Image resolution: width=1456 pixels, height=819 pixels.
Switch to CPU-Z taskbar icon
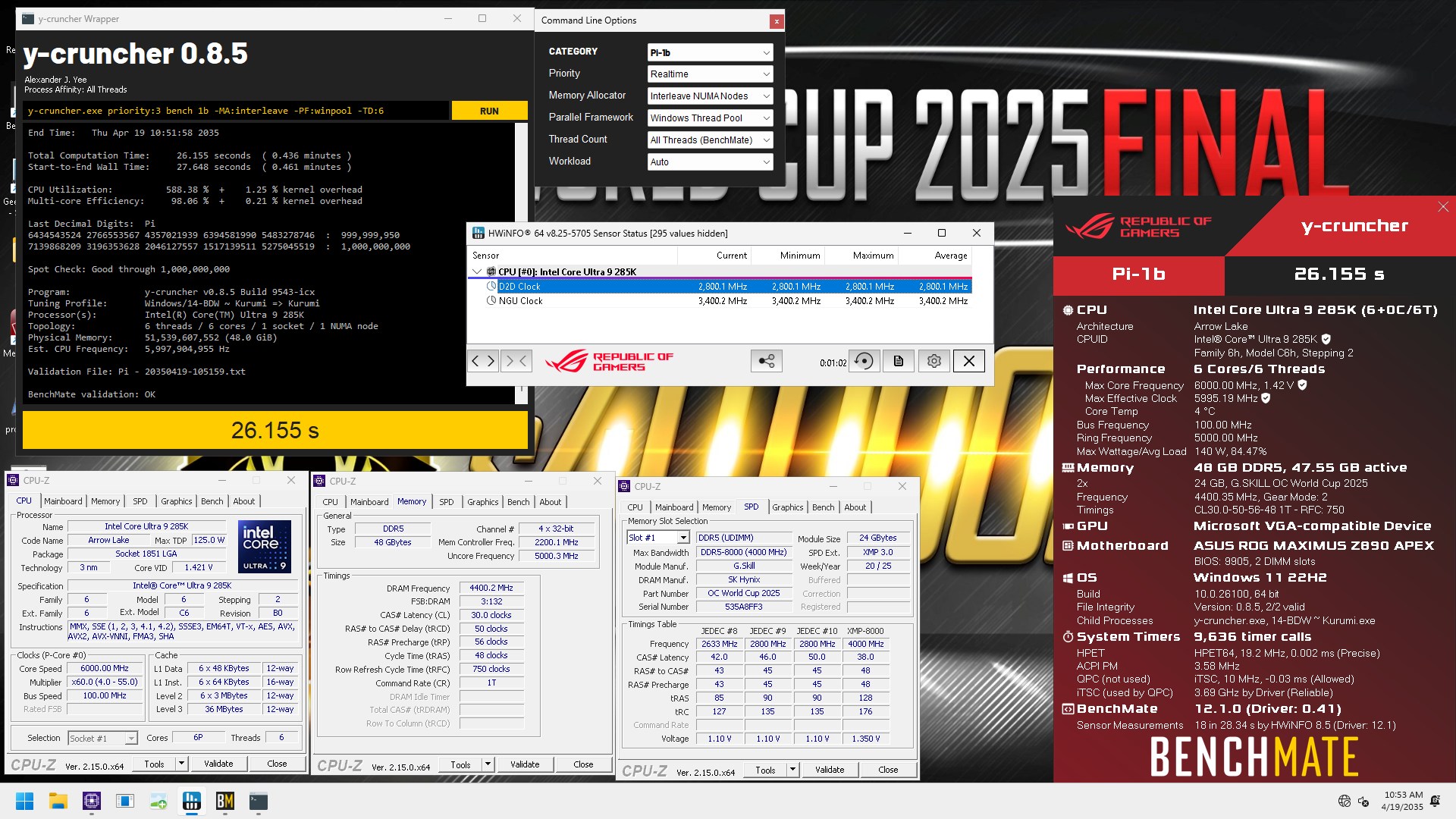point(92,801)
